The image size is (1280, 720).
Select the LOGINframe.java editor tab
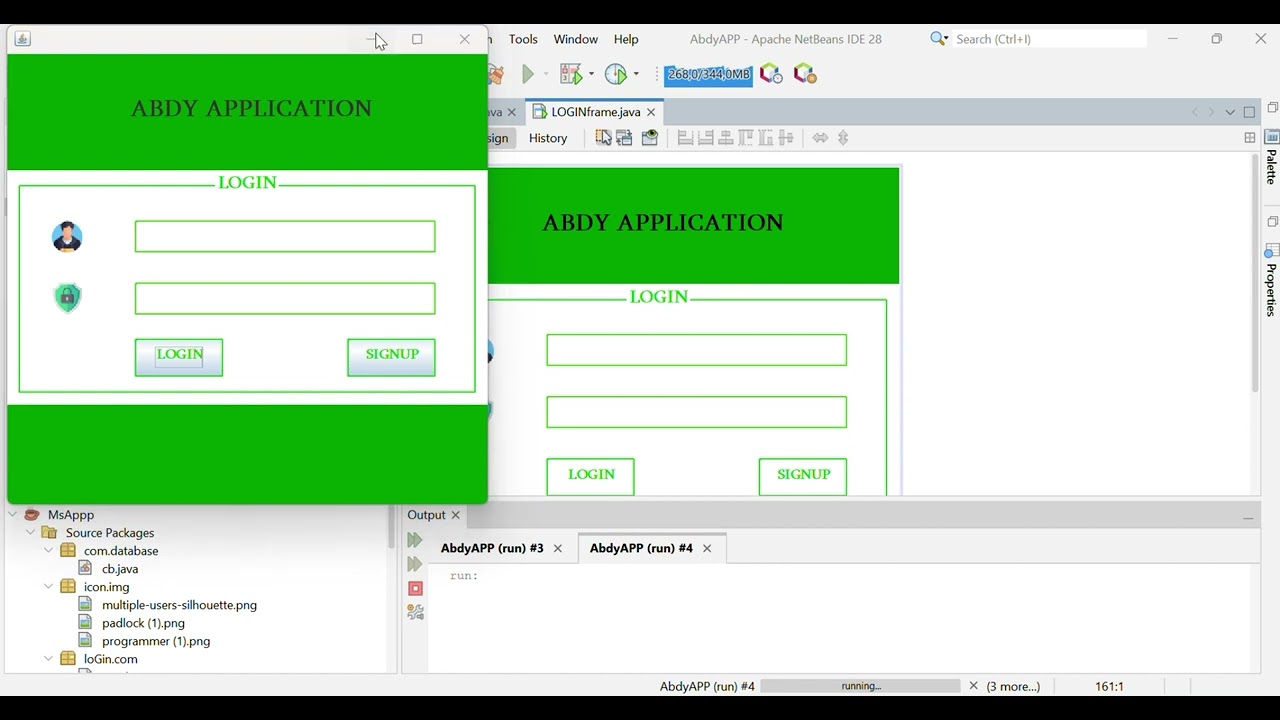click(596, 112)
